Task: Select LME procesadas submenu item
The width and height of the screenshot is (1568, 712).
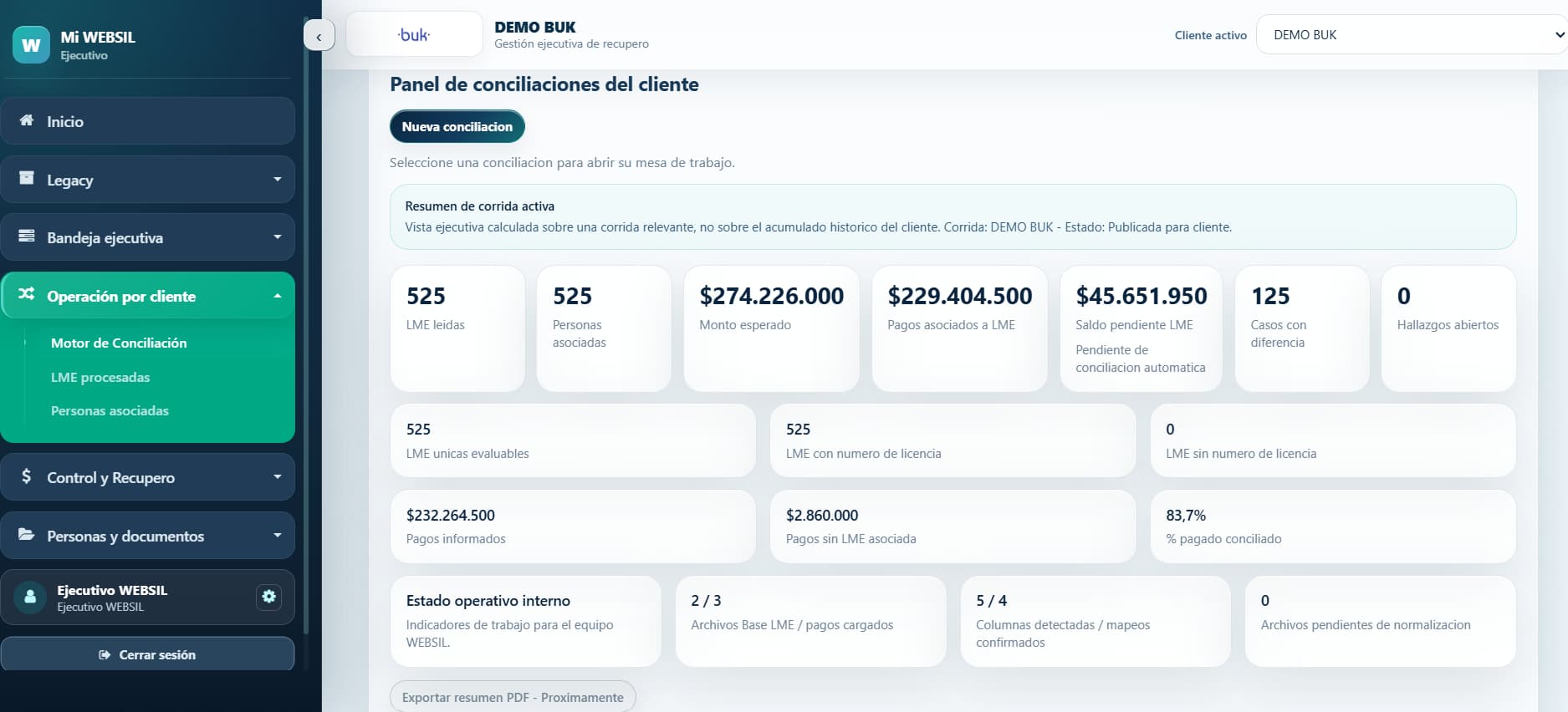Action: click(100, 377)
